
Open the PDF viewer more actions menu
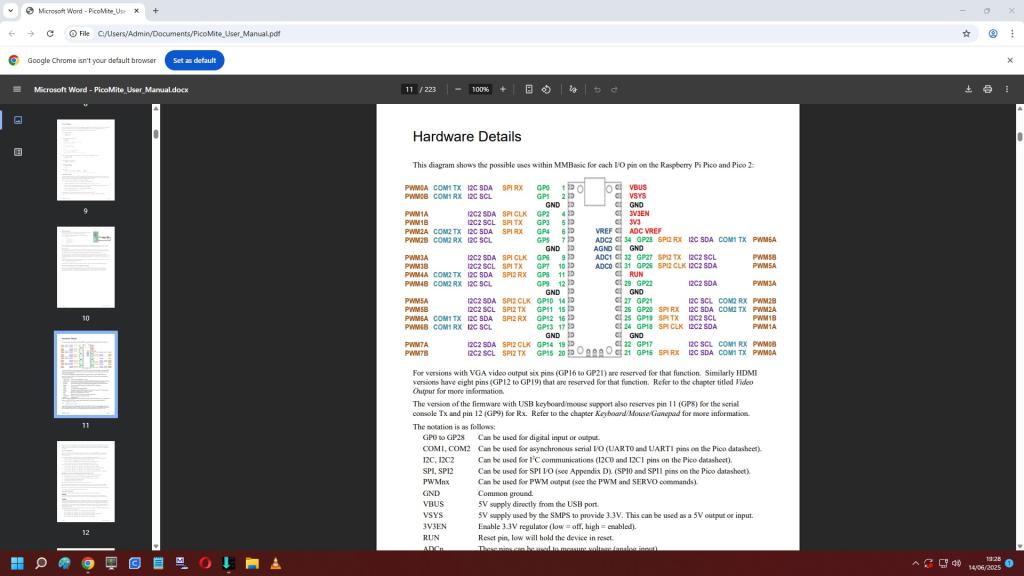1007,89
